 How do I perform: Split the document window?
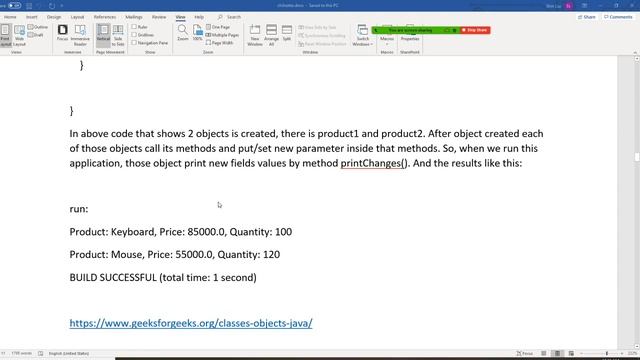pyautogui.click(x=287, y=33)
